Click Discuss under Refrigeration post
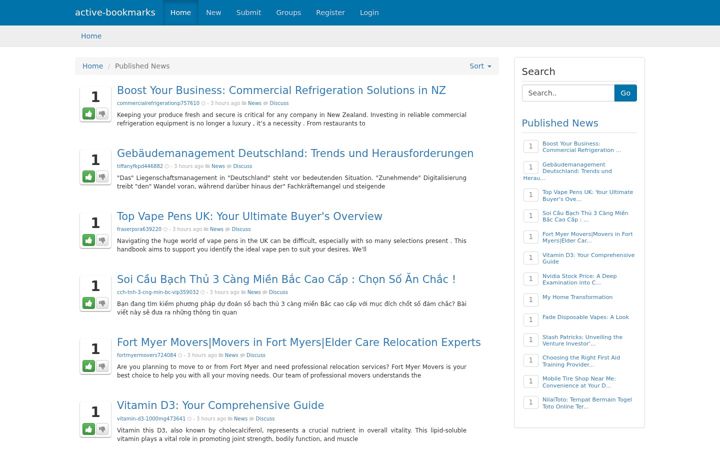This screenshot has height=450, width=720. tap(279, 103)
